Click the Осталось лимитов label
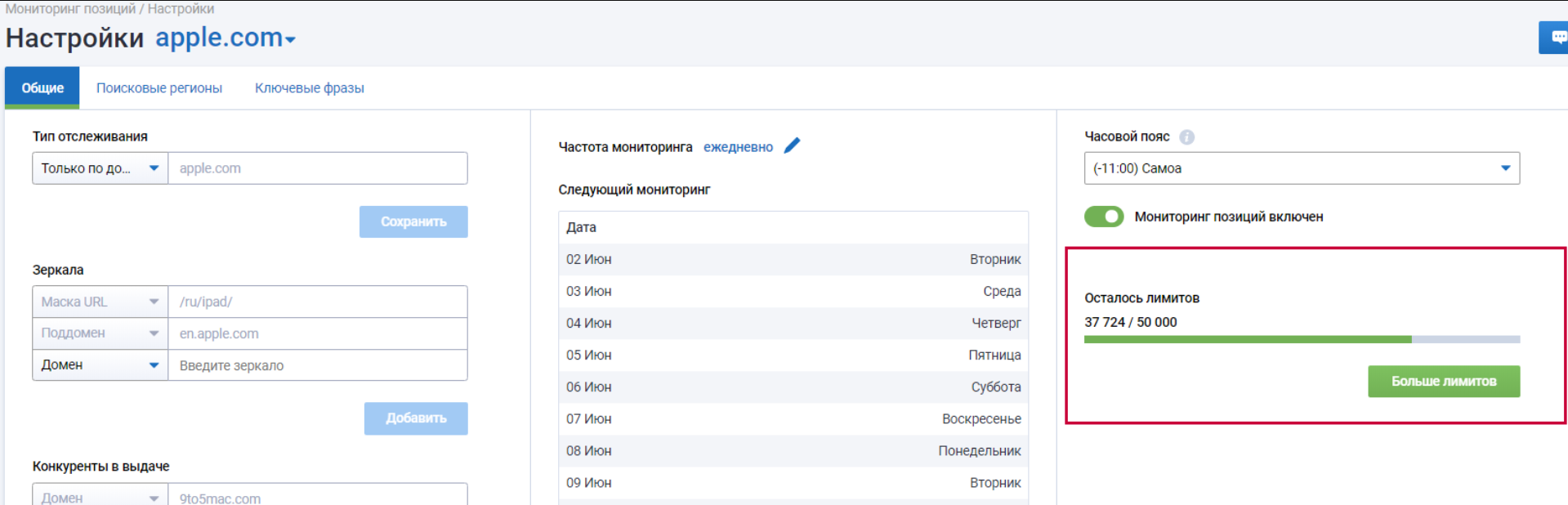The width and height of the screenshot is (1568, 505). point(1141,298)
